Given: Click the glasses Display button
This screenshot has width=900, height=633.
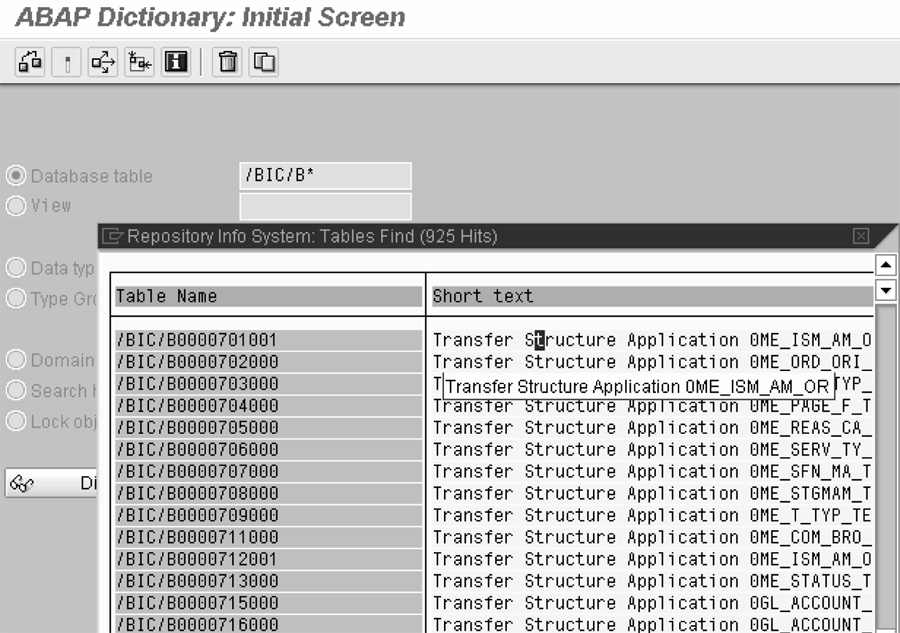Looking at the screenshot, I should [51, 483].
